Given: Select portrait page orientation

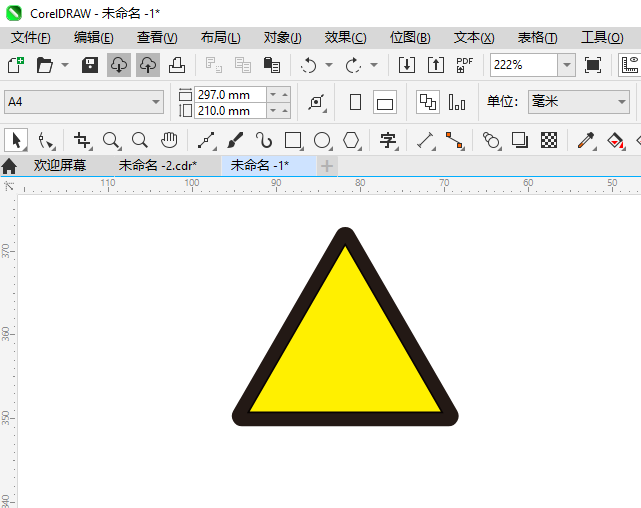Looking at the screenshot, I should pos(356,102).
